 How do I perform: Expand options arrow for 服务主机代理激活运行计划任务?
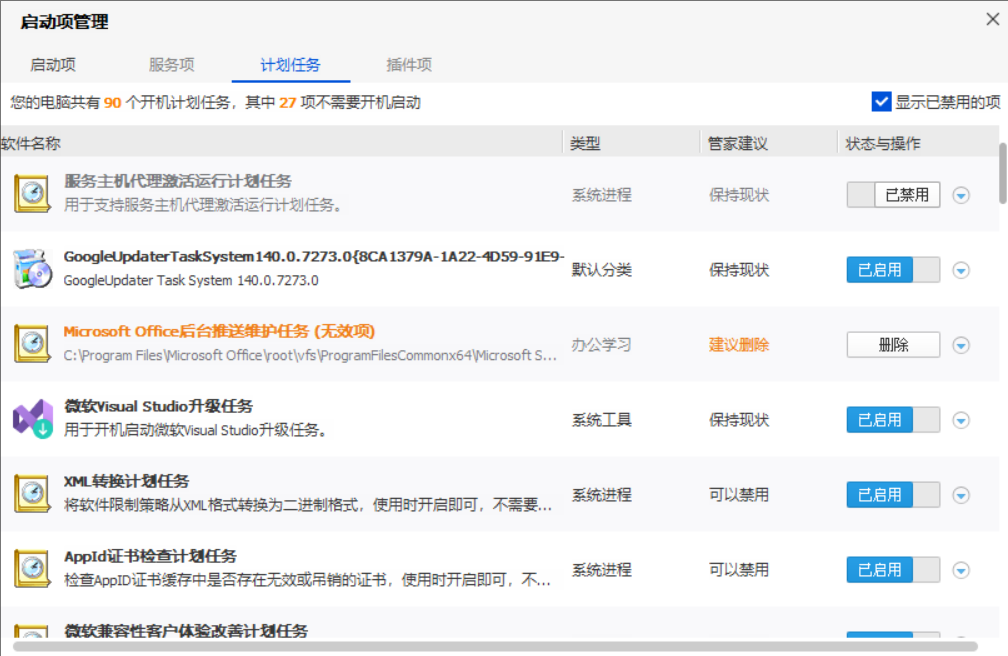coord(961,195)
